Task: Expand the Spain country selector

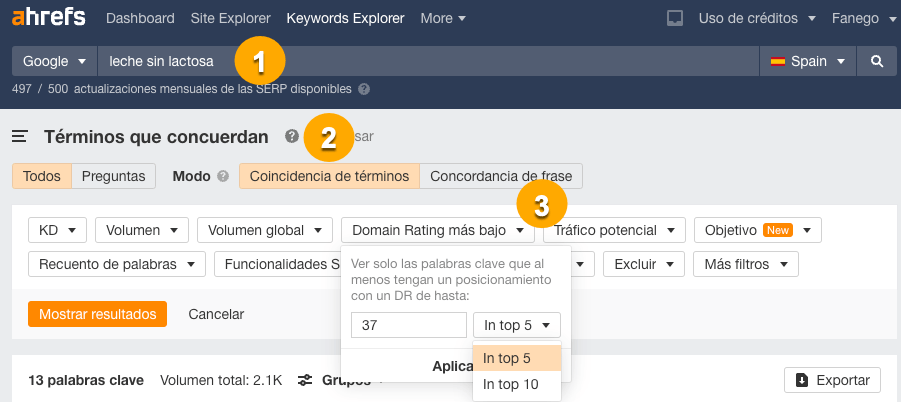Action: click(808, 61)
